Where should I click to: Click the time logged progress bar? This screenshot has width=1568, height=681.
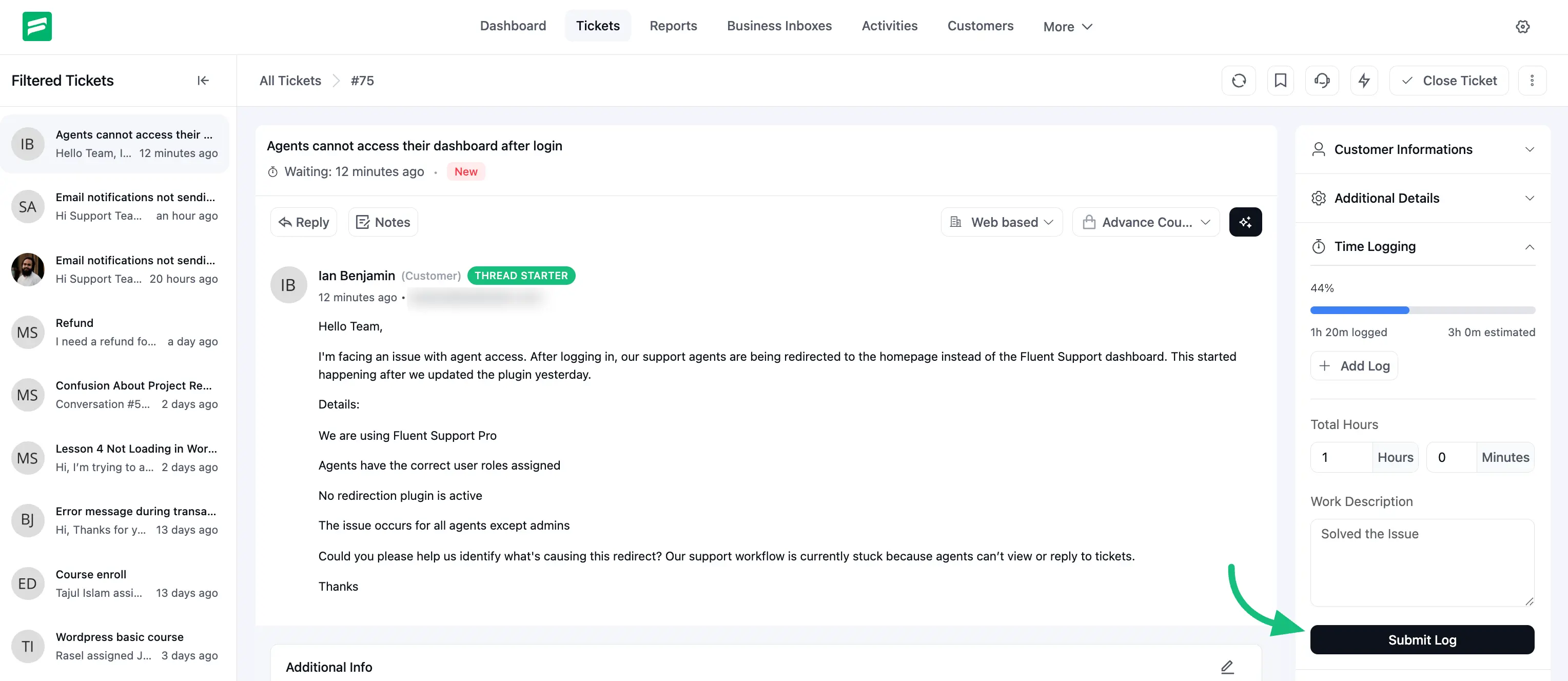[x=1422, y=310]
